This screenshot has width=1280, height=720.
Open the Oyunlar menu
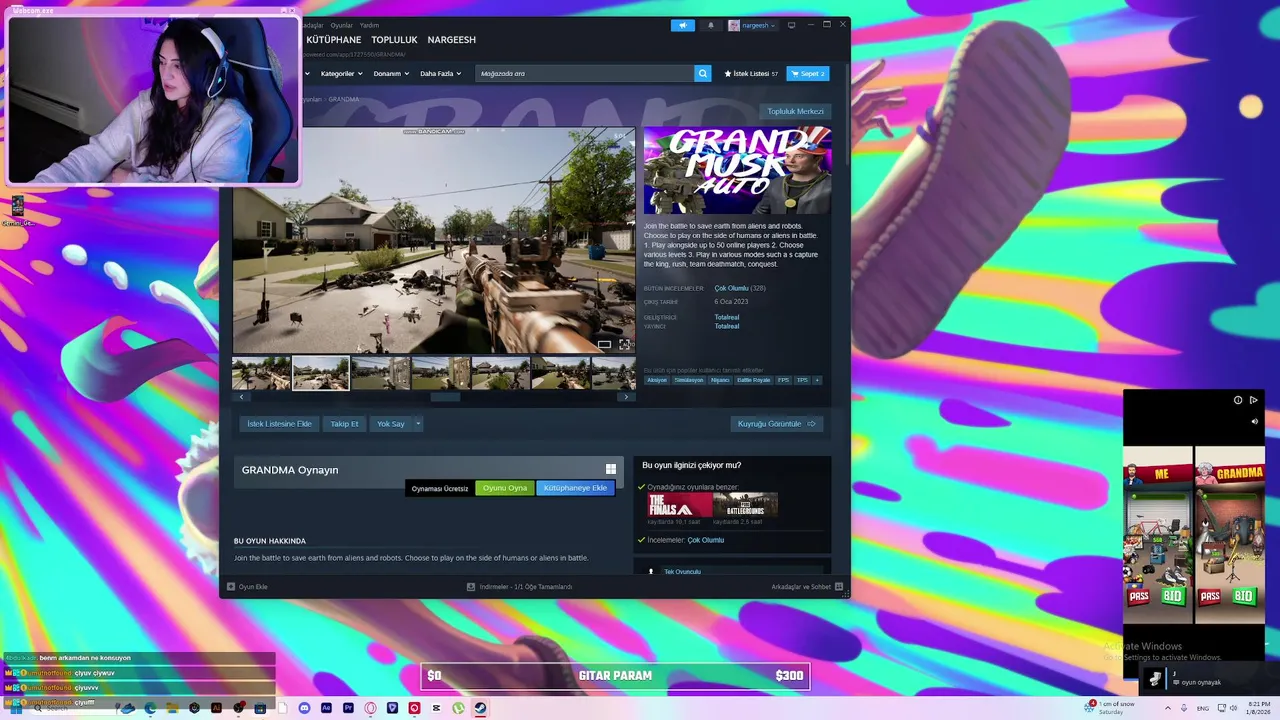342,25
